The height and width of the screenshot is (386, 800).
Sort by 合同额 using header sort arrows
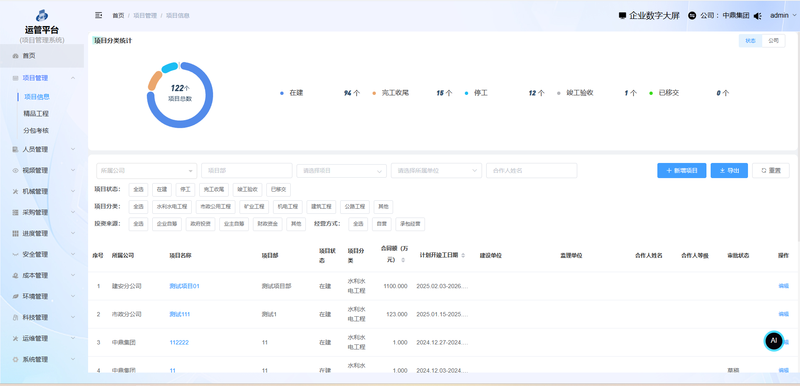click(x=403, y=260)
